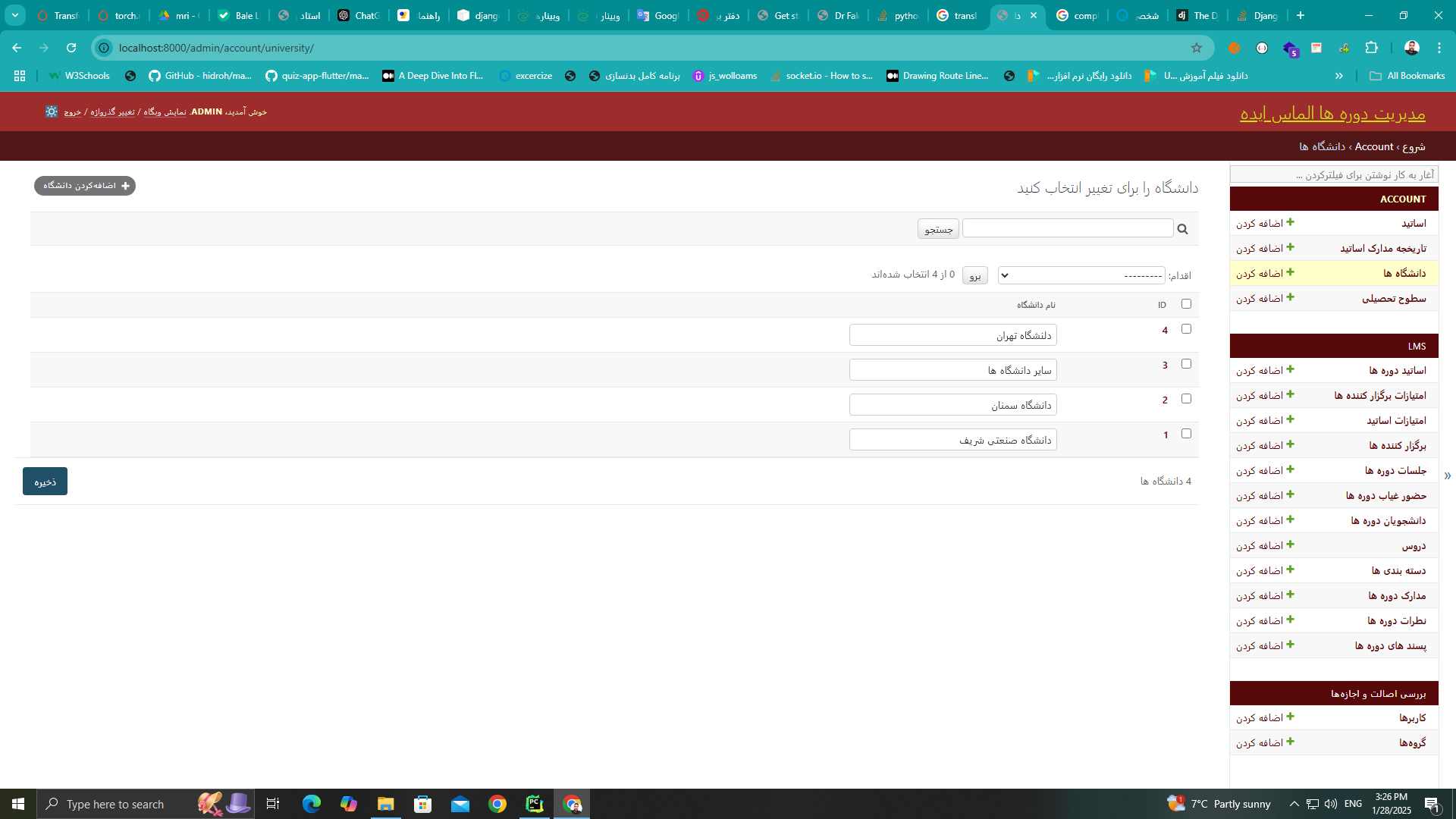
Task: Collapse the sidebar with the » toggle
Action: [x=1448, y=476]
